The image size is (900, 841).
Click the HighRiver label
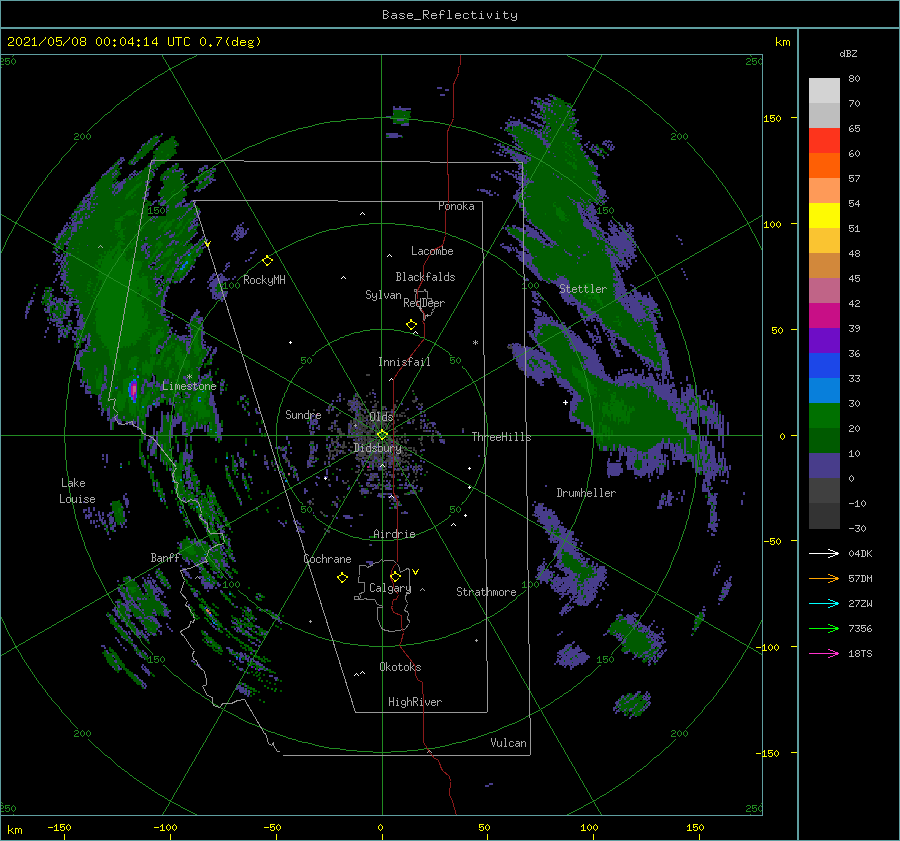[415, 702]
